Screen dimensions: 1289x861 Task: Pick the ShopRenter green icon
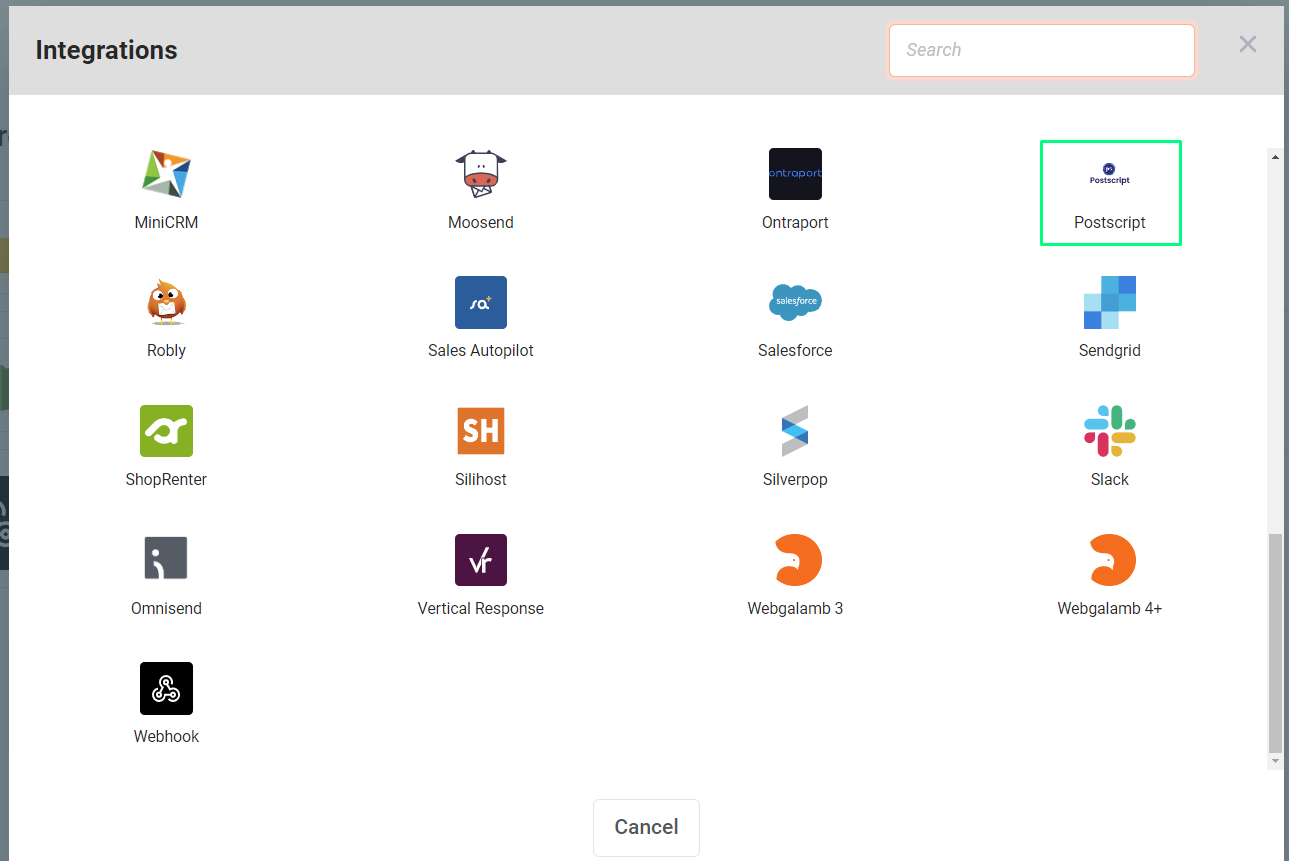coord(166,431)
